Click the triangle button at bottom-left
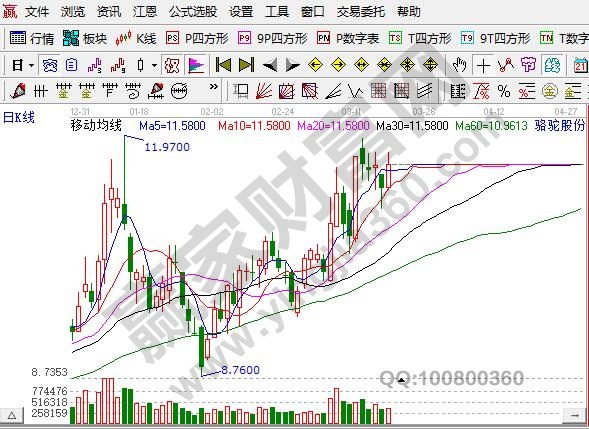589x429 pixels. (x=12, y=415)
